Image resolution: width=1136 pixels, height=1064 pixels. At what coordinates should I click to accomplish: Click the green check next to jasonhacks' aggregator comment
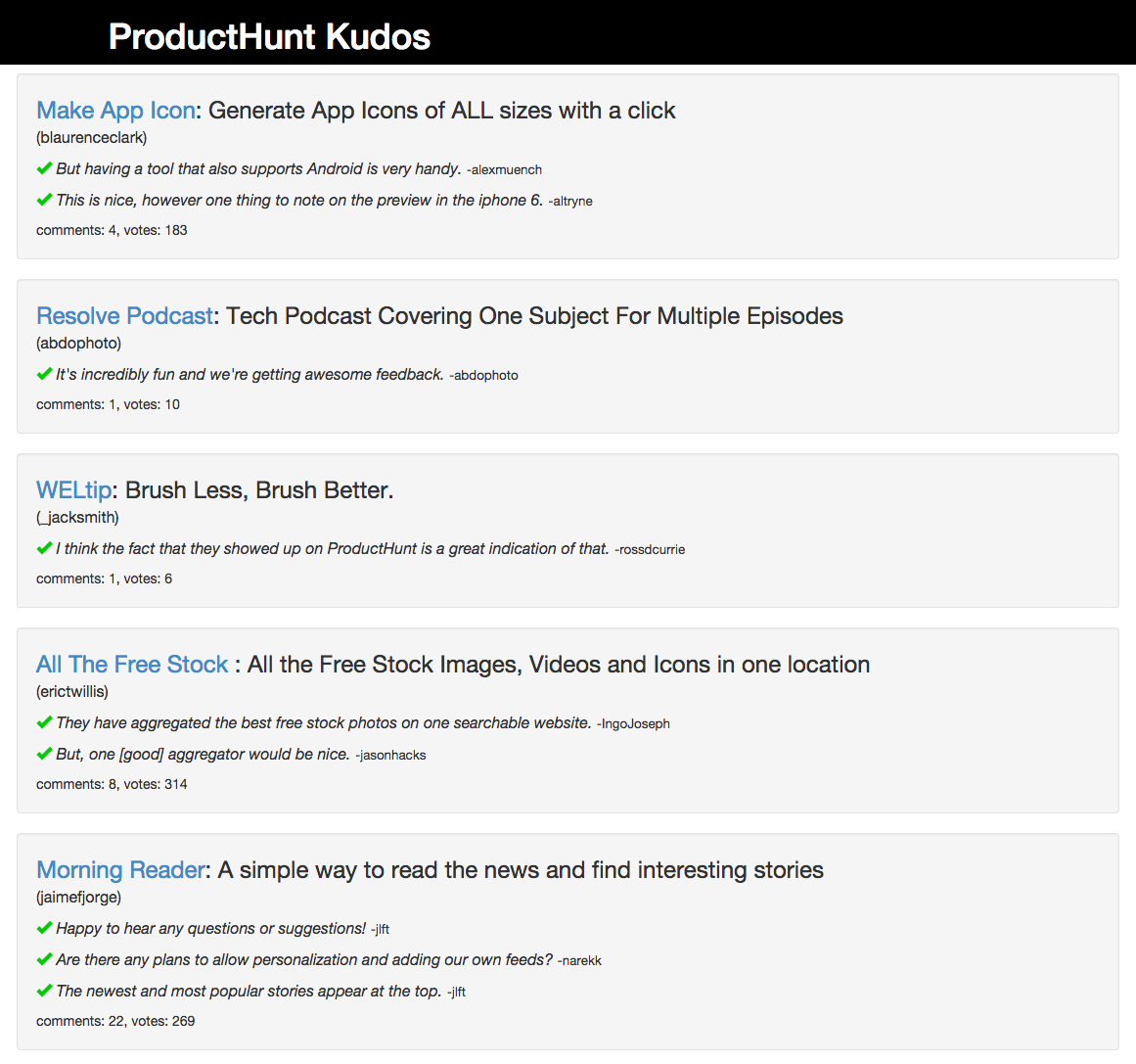pyautogui.click(x=44, y=753)
